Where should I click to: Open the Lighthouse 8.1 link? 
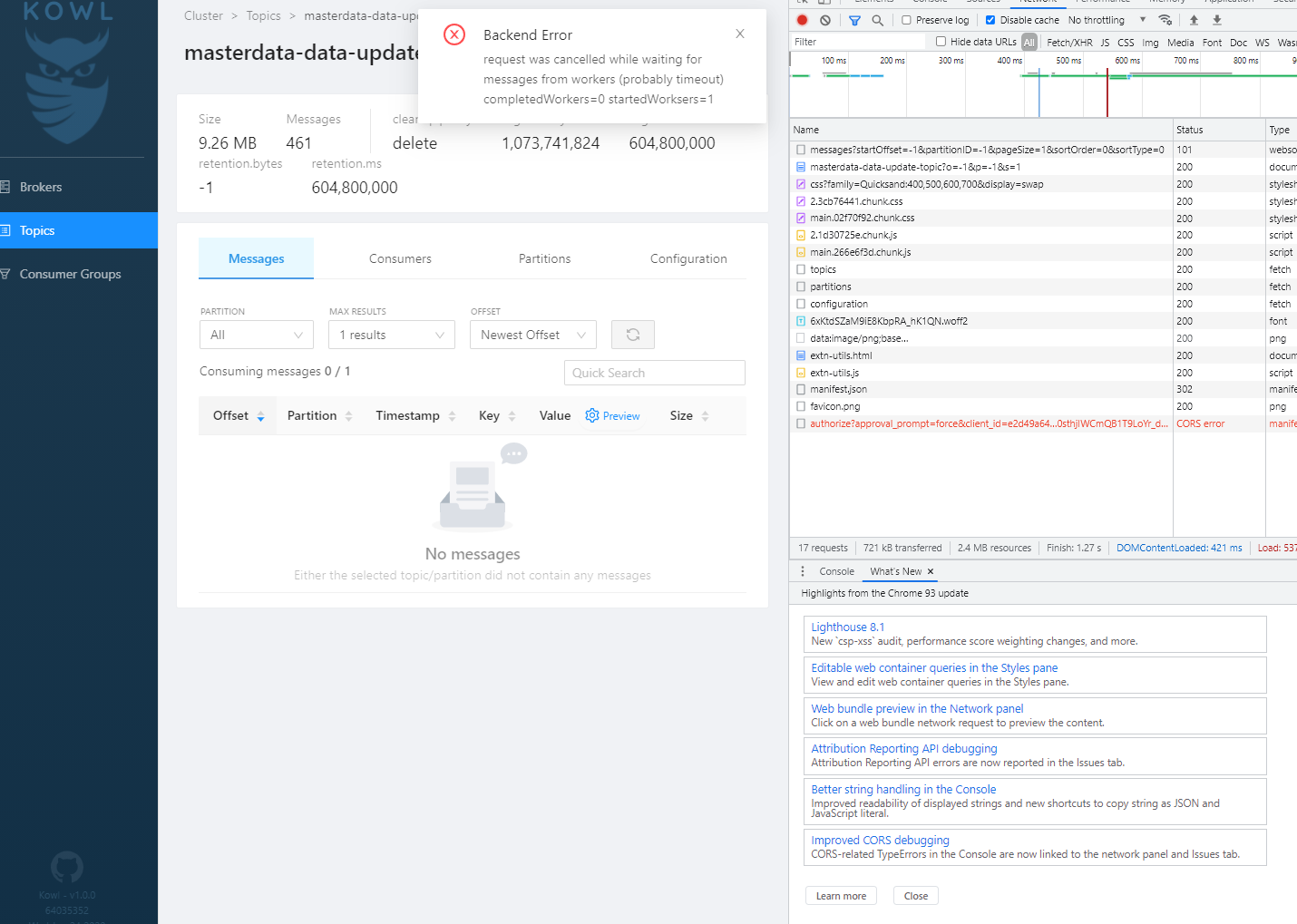pos(847,627)
